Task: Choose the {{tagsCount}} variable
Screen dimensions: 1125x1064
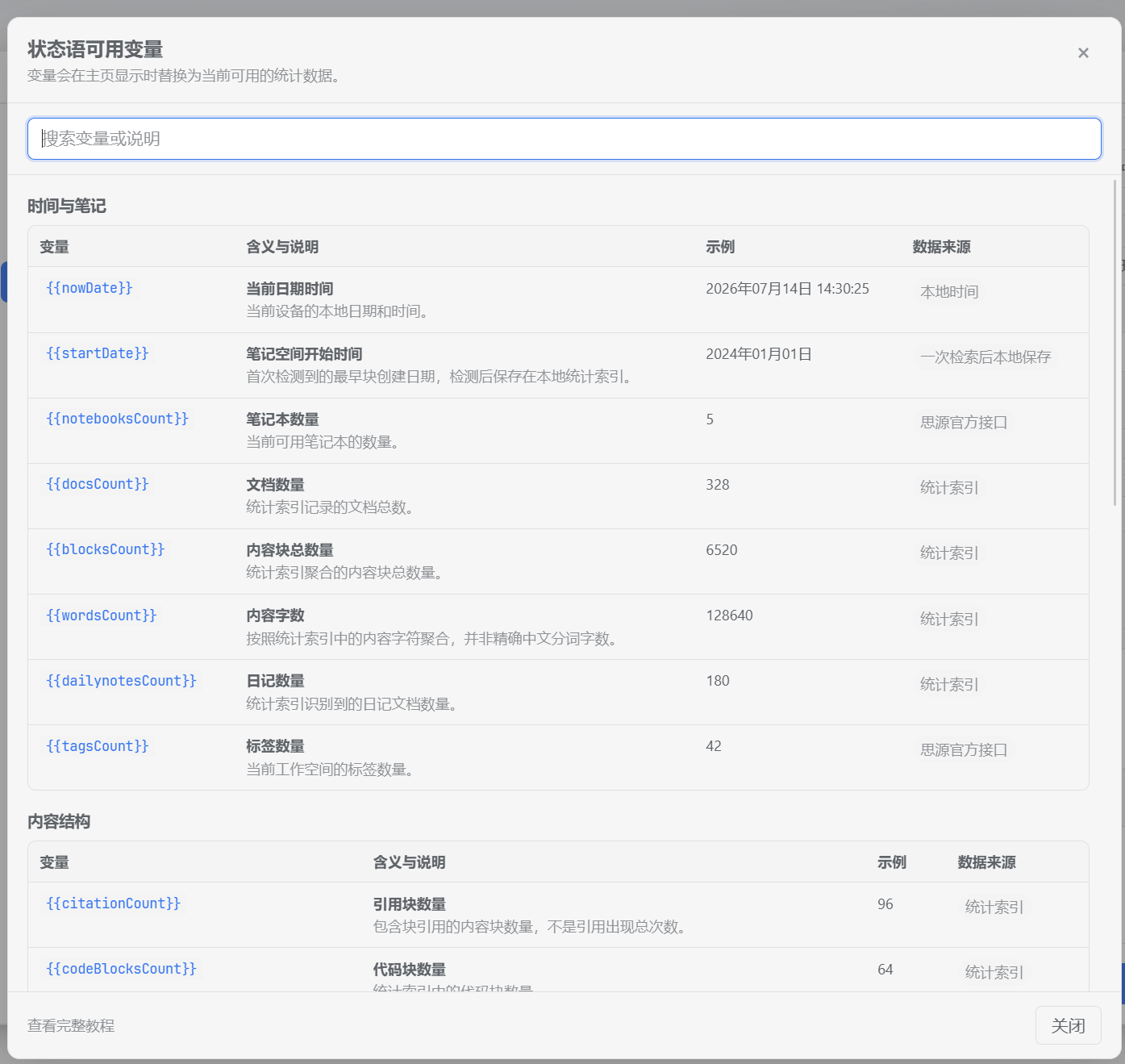Action: (98, 746)
